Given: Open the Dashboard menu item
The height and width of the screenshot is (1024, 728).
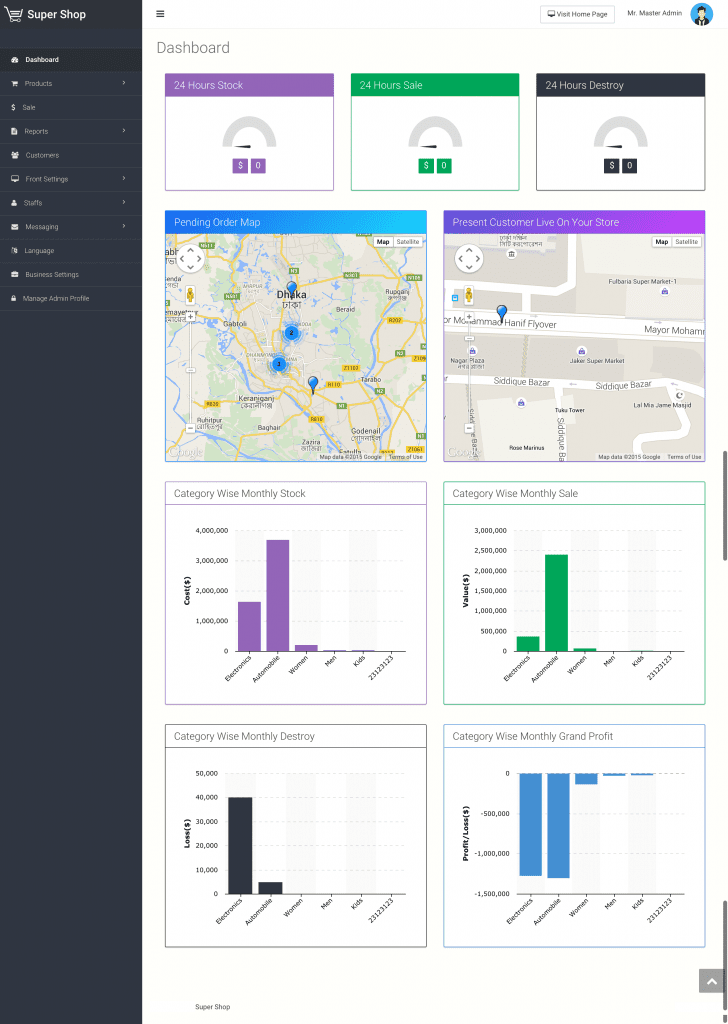Looking at the screenshot, I should tap(71, 59).
